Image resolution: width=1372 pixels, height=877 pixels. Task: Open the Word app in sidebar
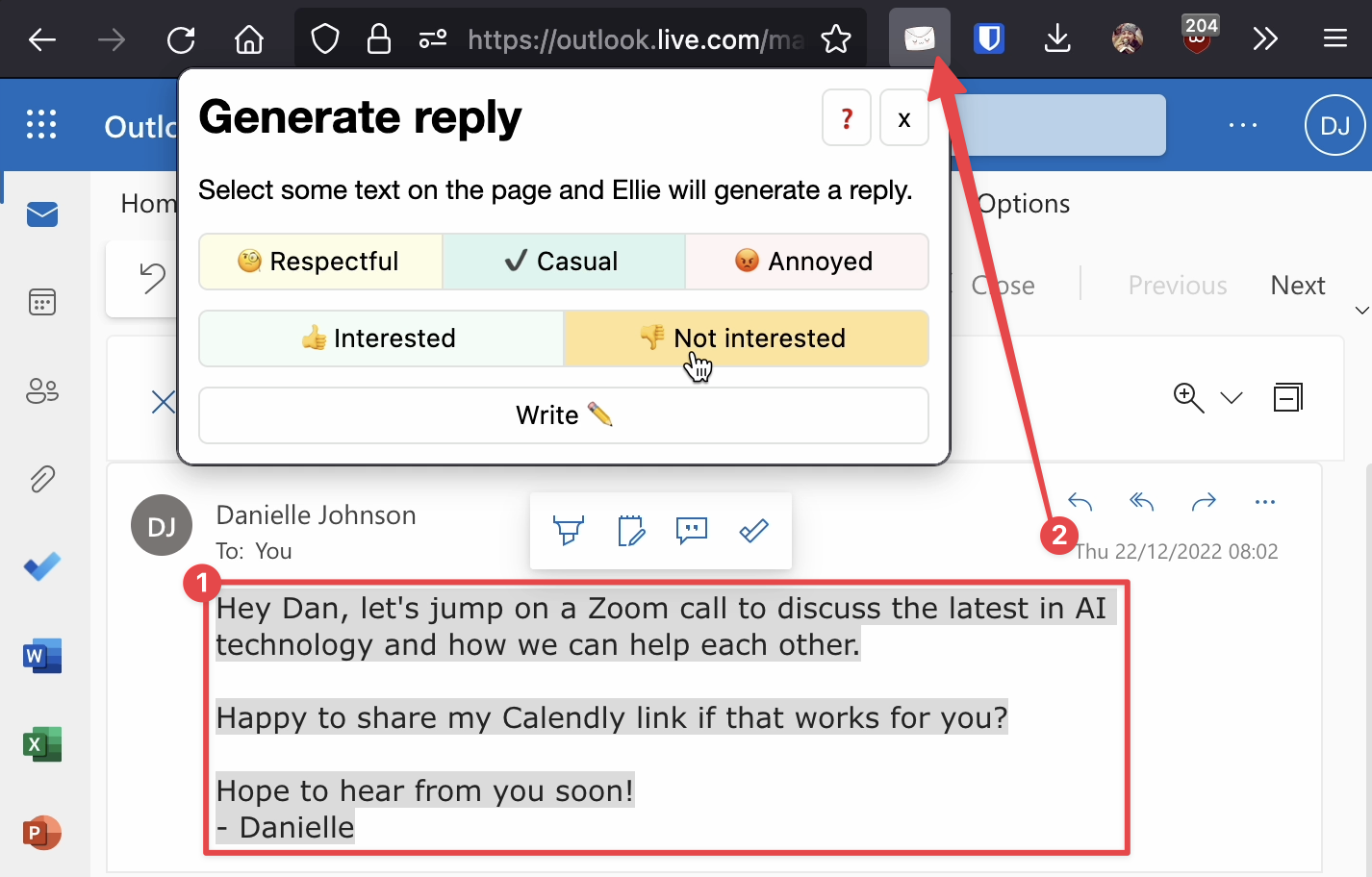click(x=42, y=656)
